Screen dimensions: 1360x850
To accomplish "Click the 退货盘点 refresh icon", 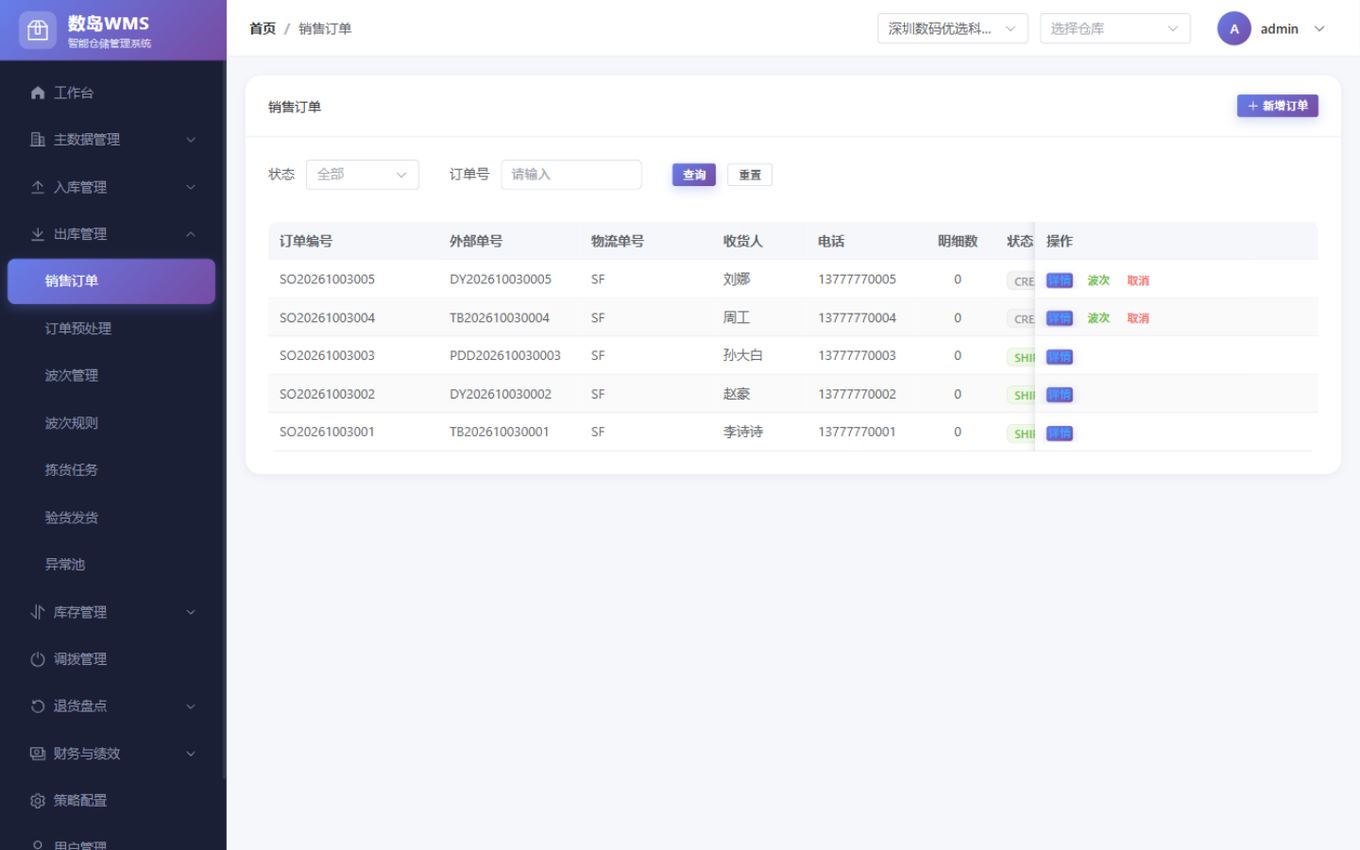I will (38, 706).
